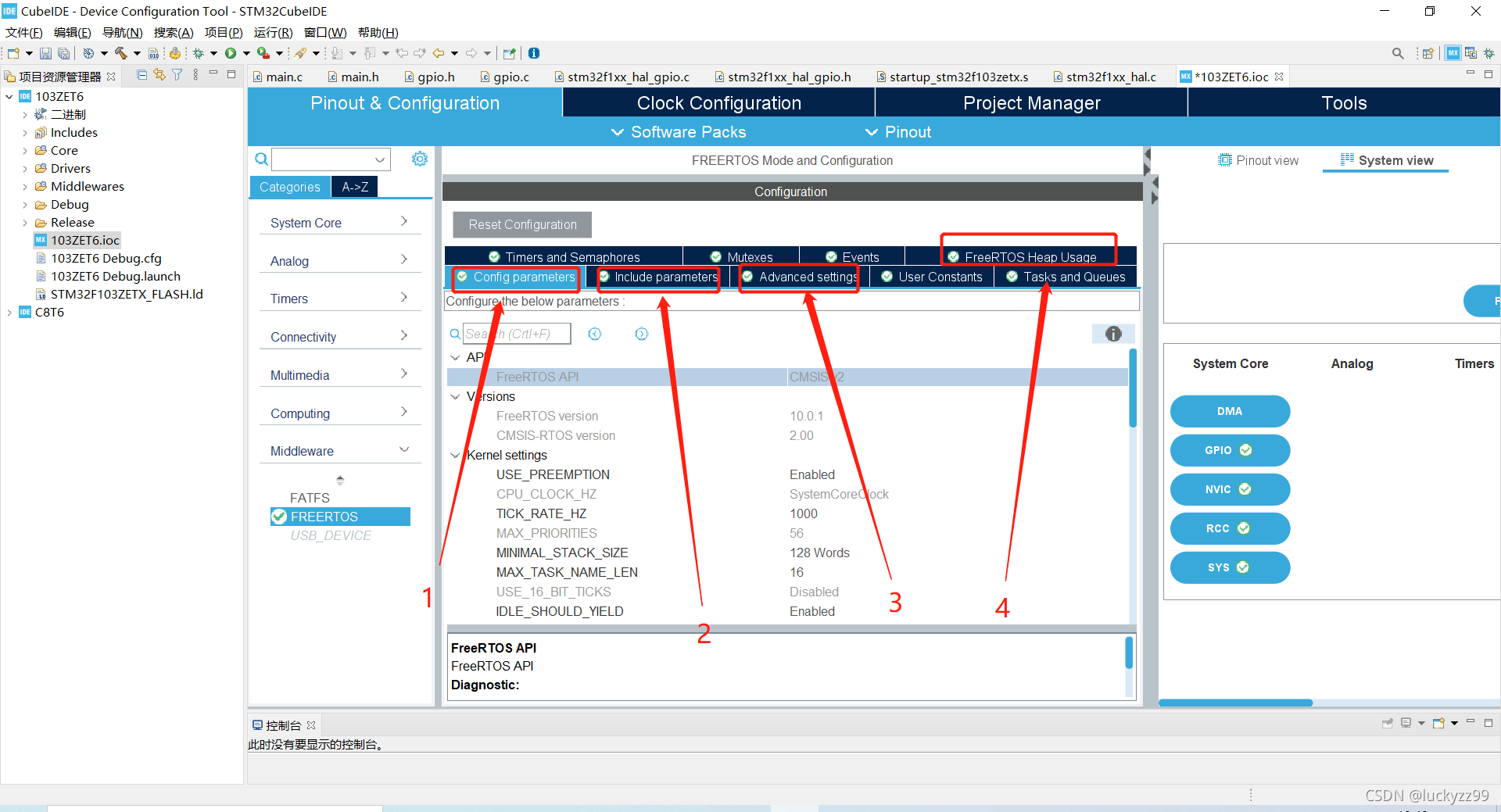Open the Software Packs dropdown
Image resolution: width=1501 pixels, height=812 pixels.
click(x=678, y=132)
